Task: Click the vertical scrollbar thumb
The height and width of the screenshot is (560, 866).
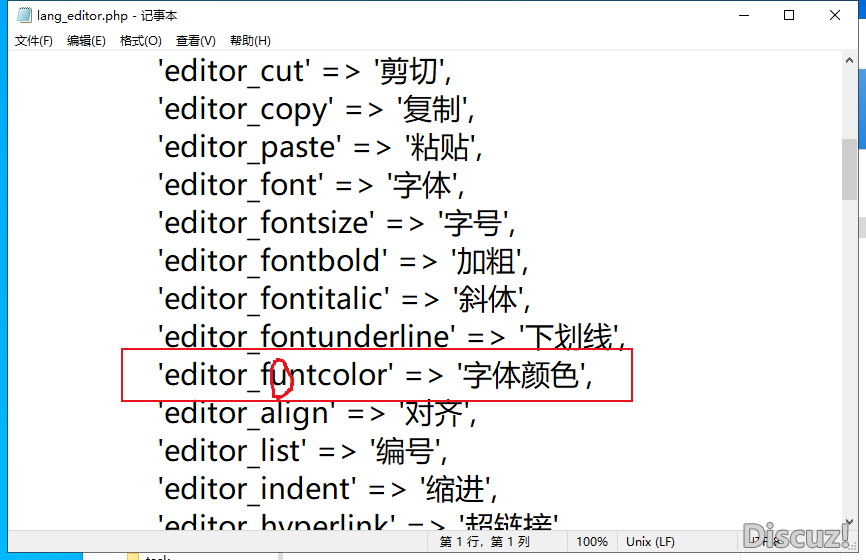Action: coord(849,169)
